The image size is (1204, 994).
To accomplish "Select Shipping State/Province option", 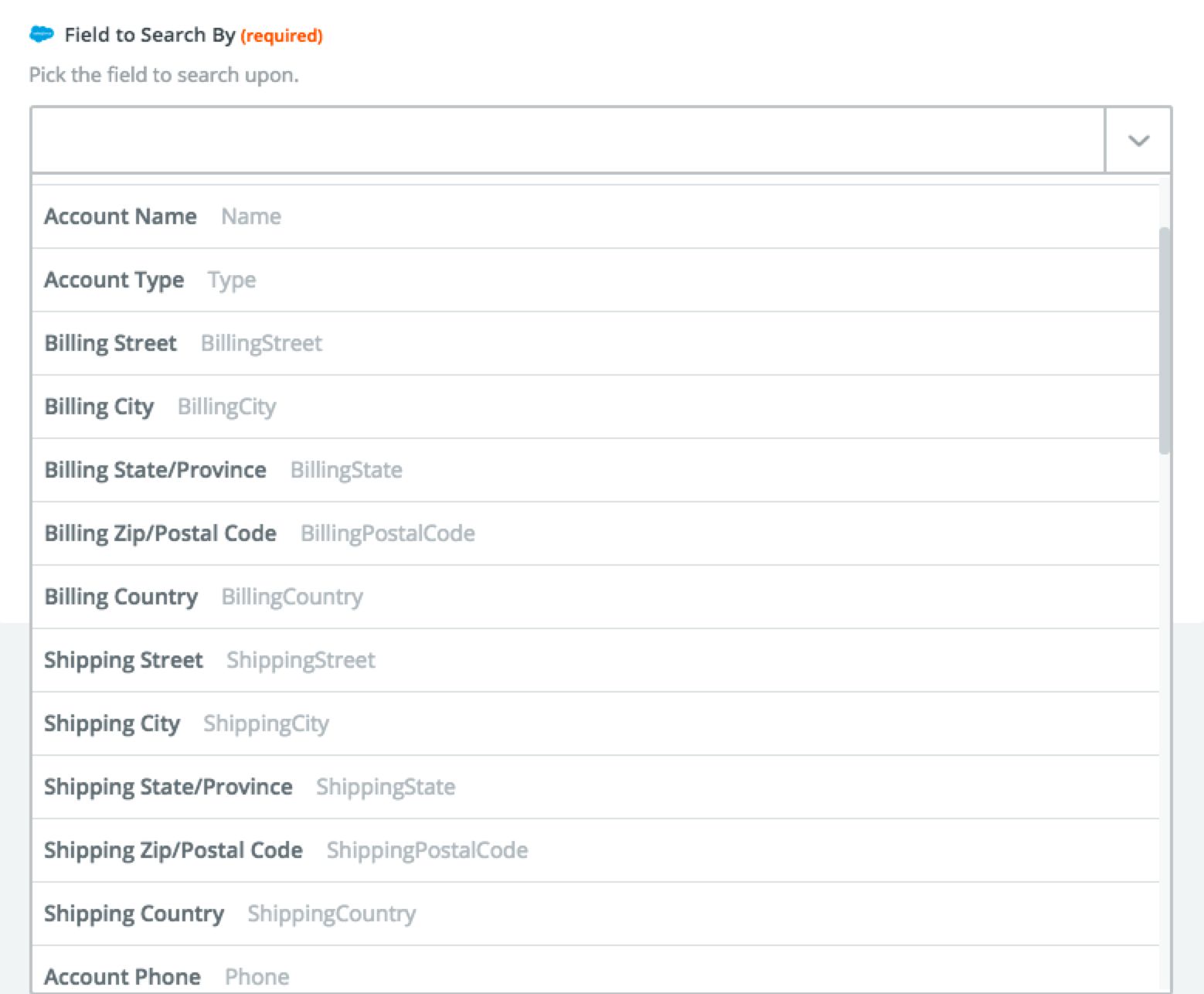I will tap(168, 787).
